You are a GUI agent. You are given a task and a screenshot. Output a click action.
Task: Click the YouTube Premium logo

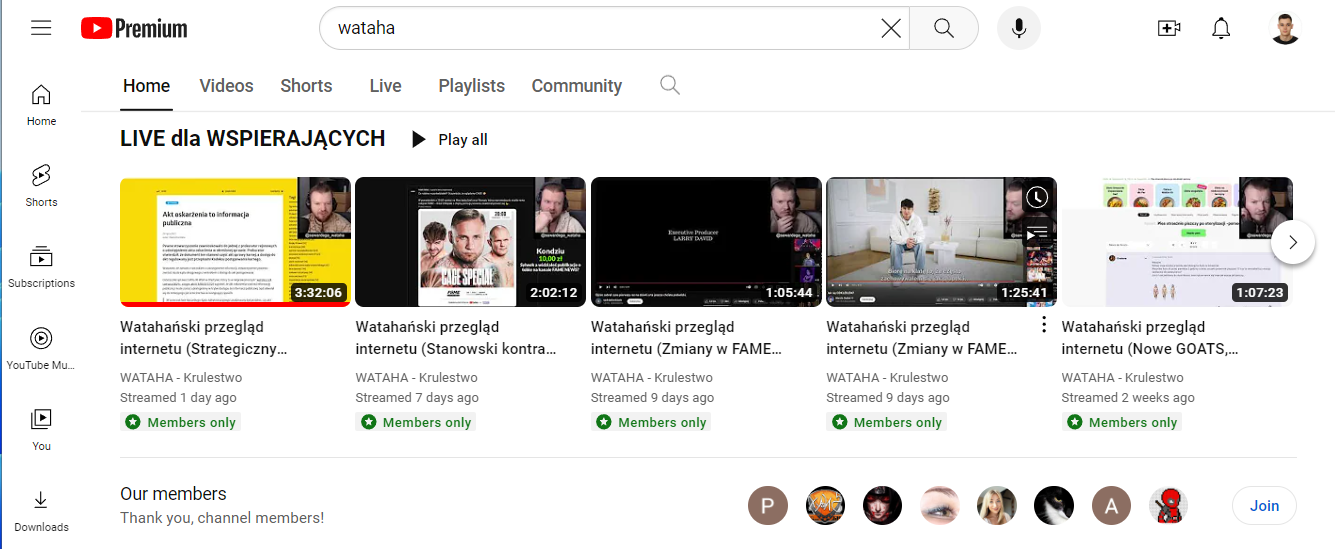(134, 28)
